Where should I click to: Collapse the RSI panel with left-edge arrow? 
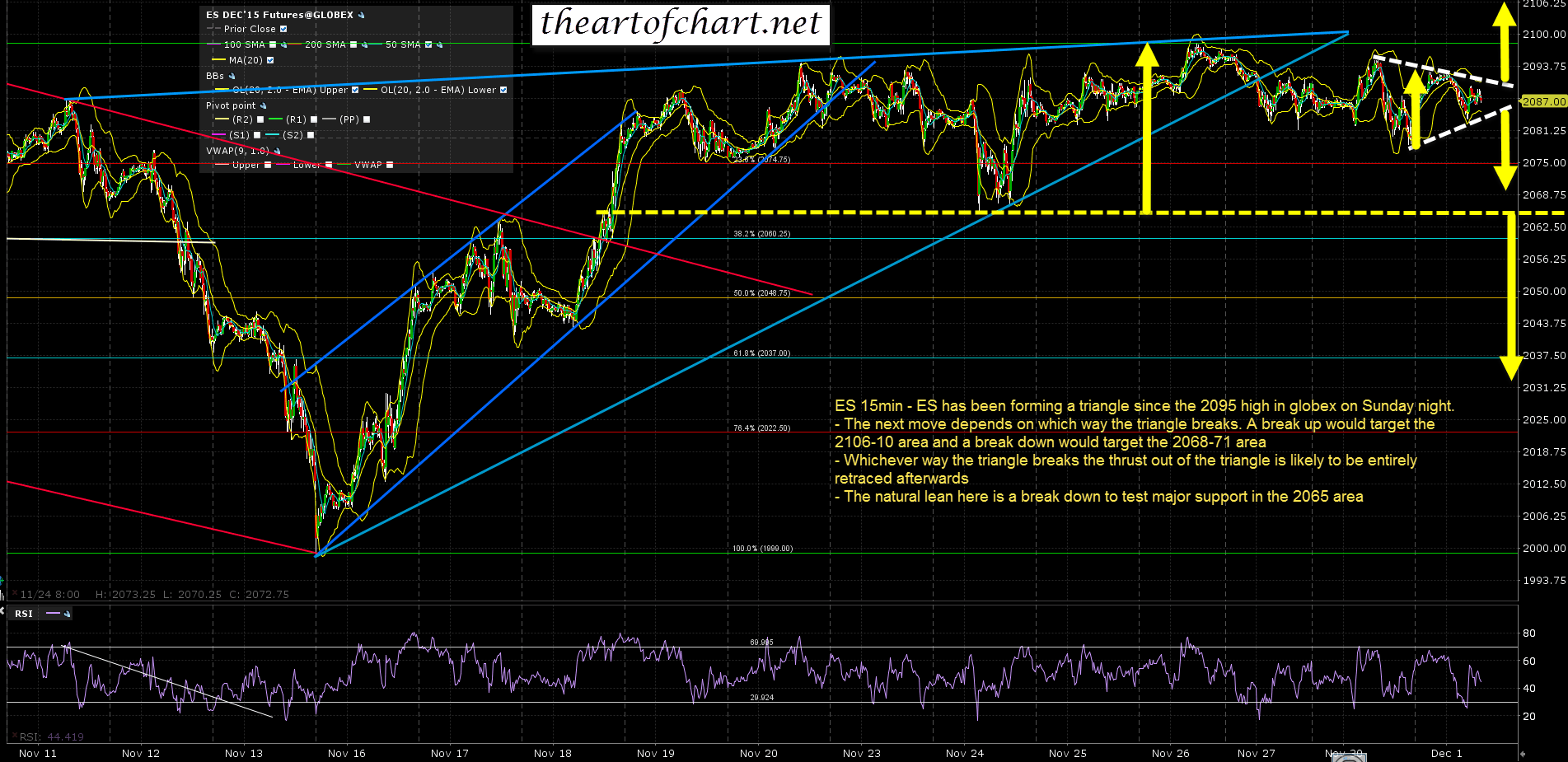point(2,611)
